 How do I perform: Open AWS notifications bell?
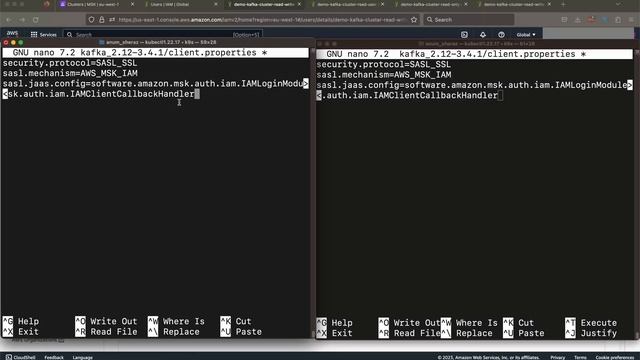coord(483,35)
